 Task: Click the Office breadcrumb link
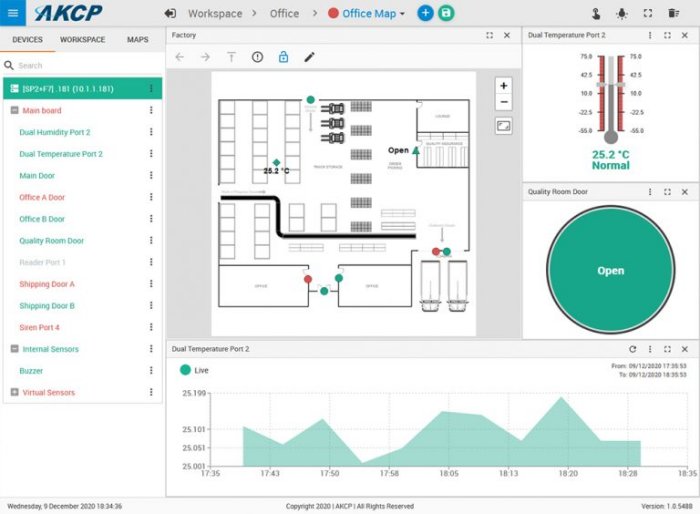284,14
